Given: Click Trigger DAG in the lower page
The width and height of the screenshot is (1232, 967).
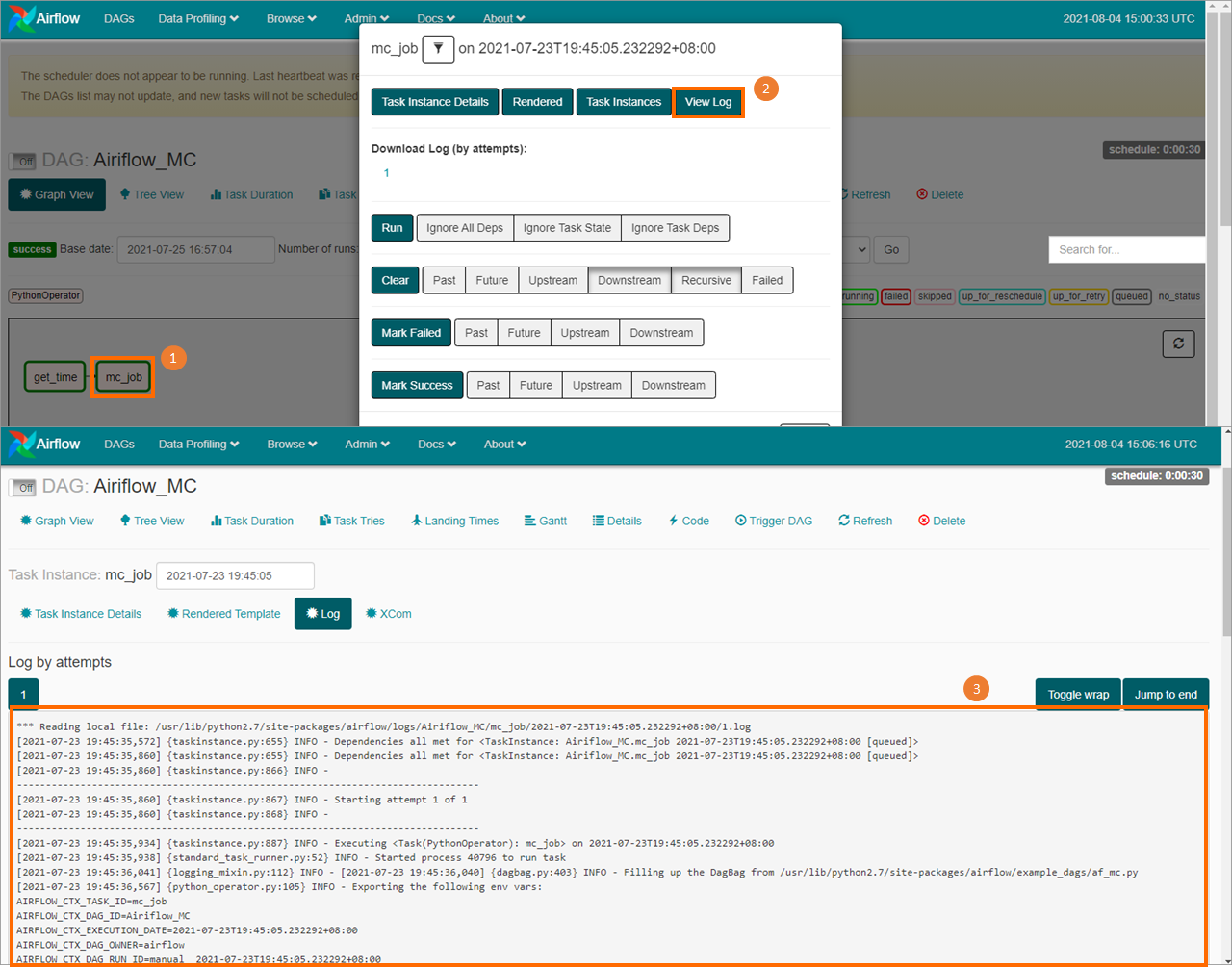Looking at the screenshot, I should 774,521.
